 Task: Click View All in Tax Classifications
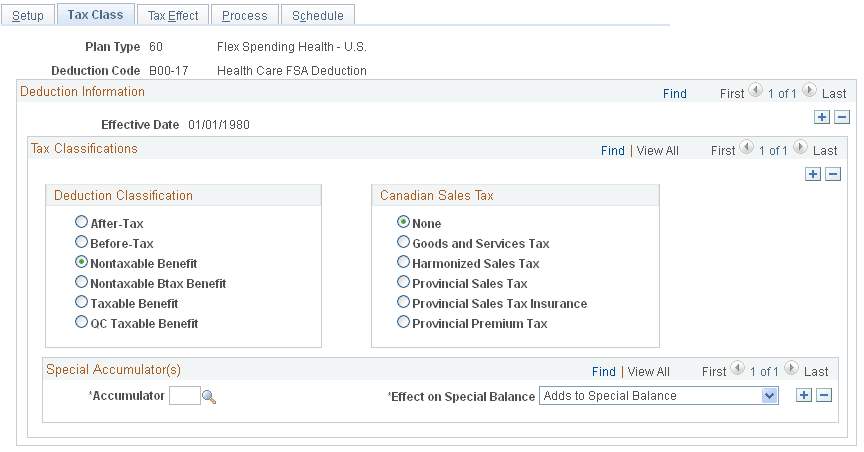pyautogui.click(x=657, y=150)
